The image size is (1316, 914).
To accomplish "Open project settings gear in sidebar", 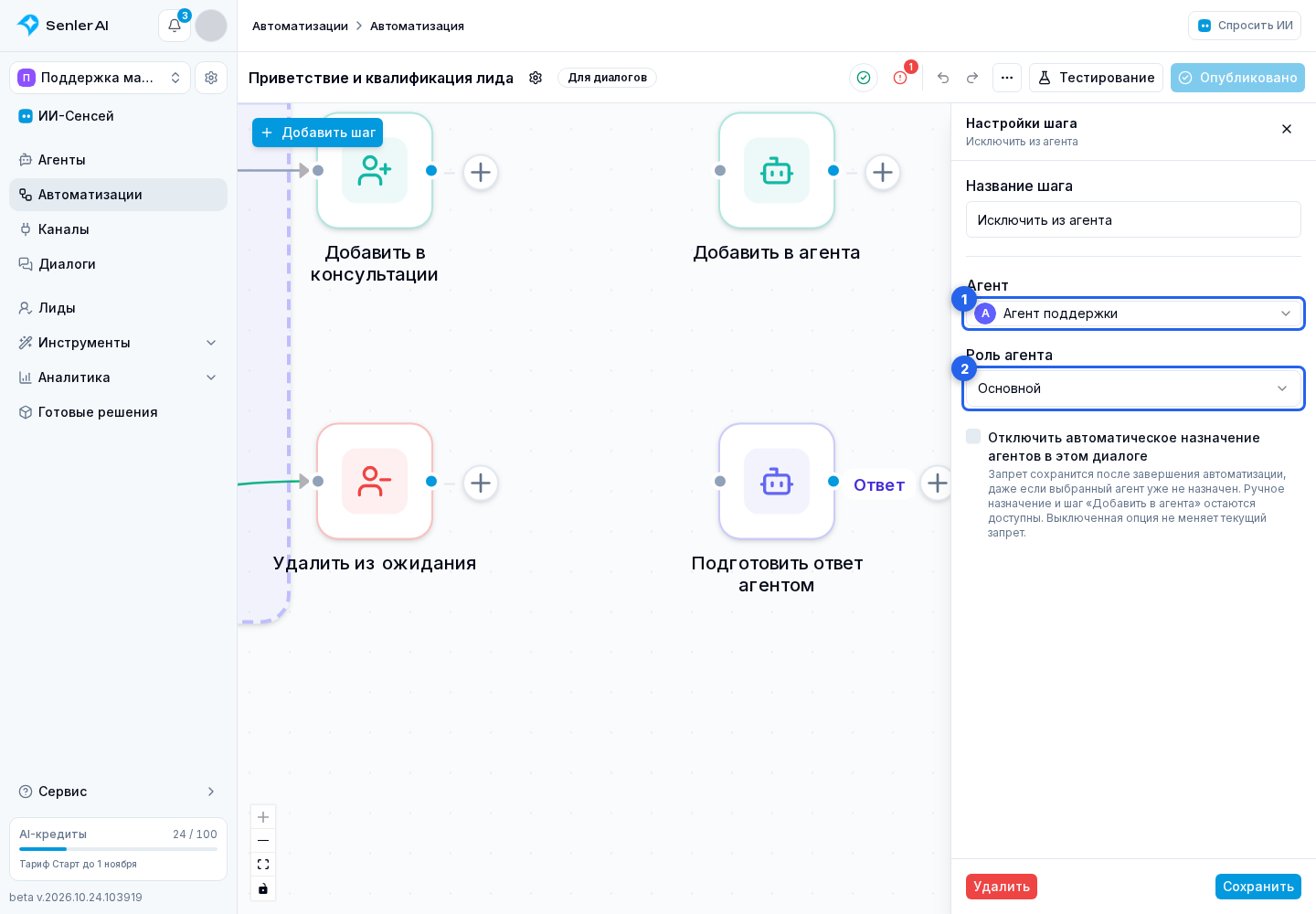I will pos(211,78).
